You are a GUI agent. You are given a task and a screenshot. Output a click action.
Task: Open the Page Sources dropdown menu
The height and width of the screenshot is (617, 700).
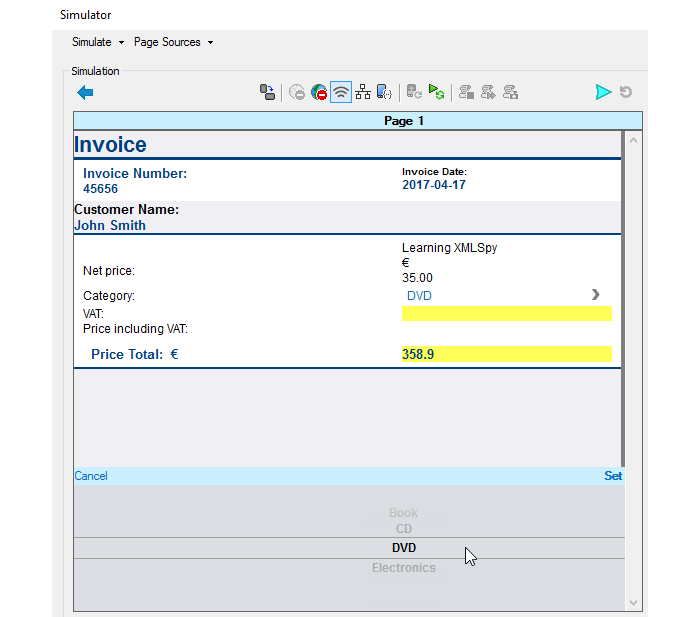[173, 42]
